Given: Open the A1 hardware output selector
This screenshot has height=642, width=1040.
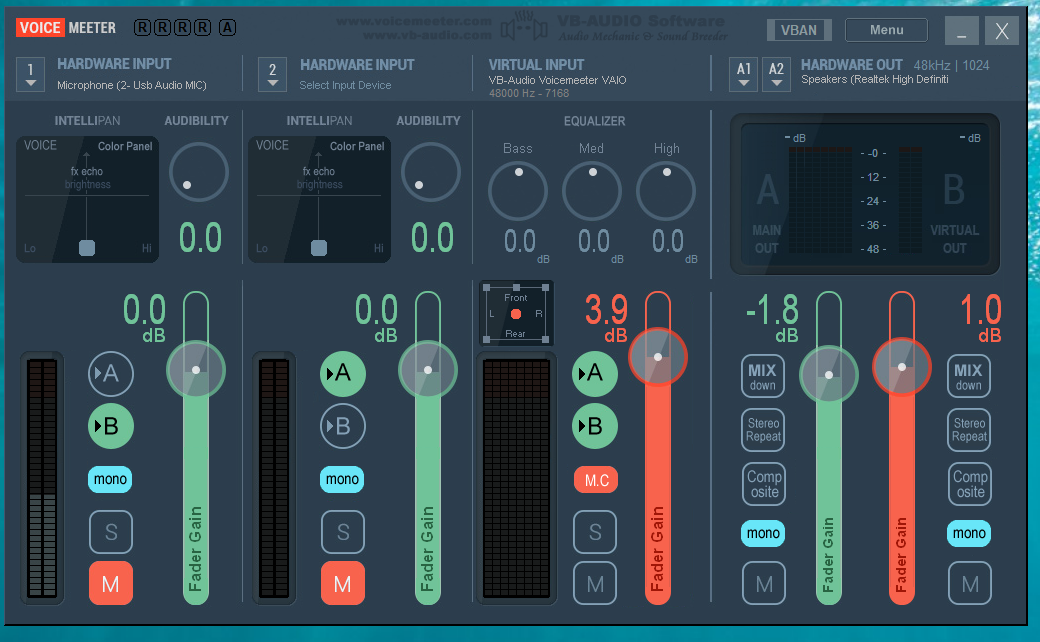Looking at the screenshot, I should pyautogui.click(x=744, y=74).
